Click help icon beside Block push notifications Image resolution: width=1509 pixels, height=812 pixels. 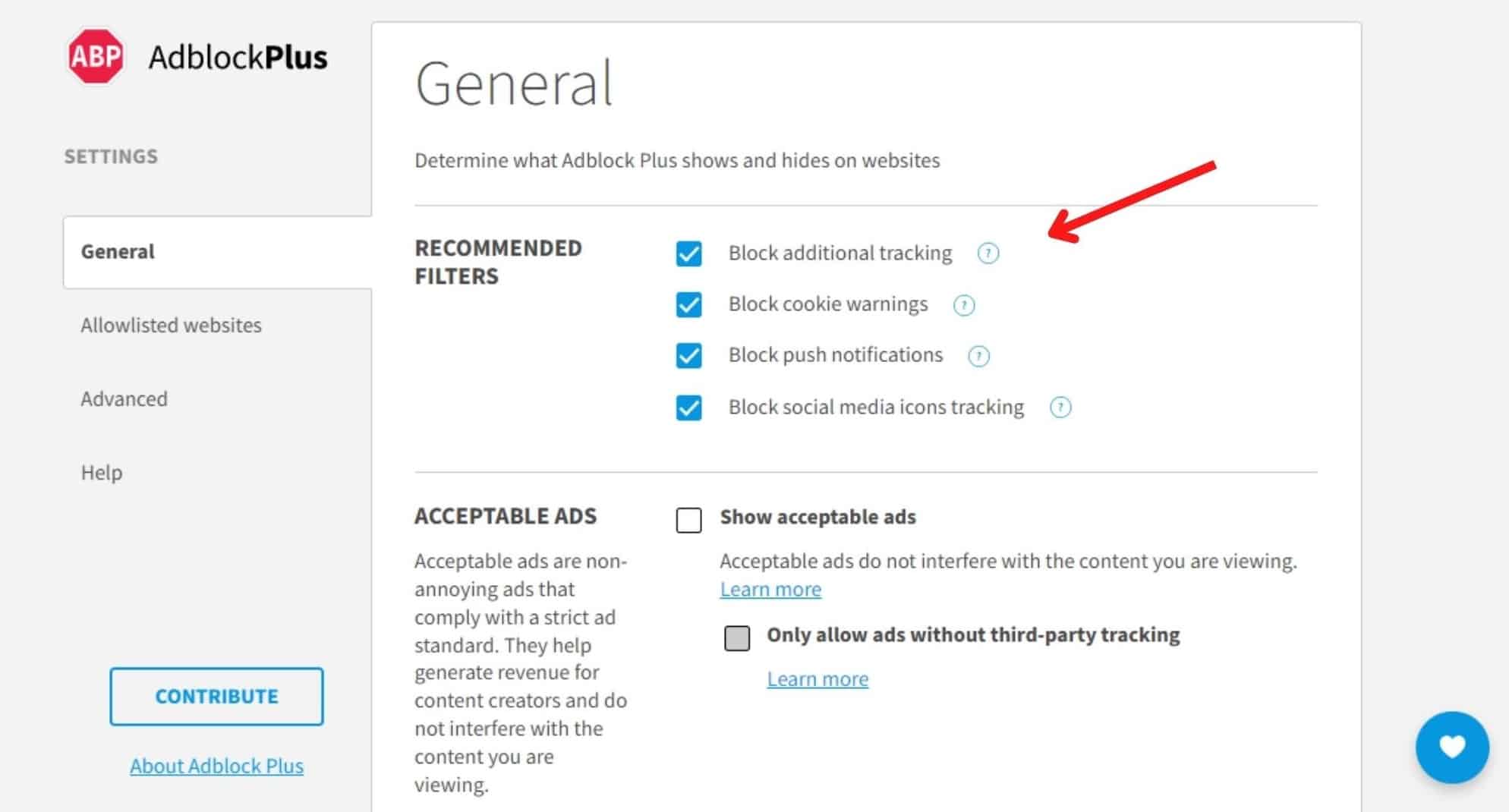[x=978, y=356]
